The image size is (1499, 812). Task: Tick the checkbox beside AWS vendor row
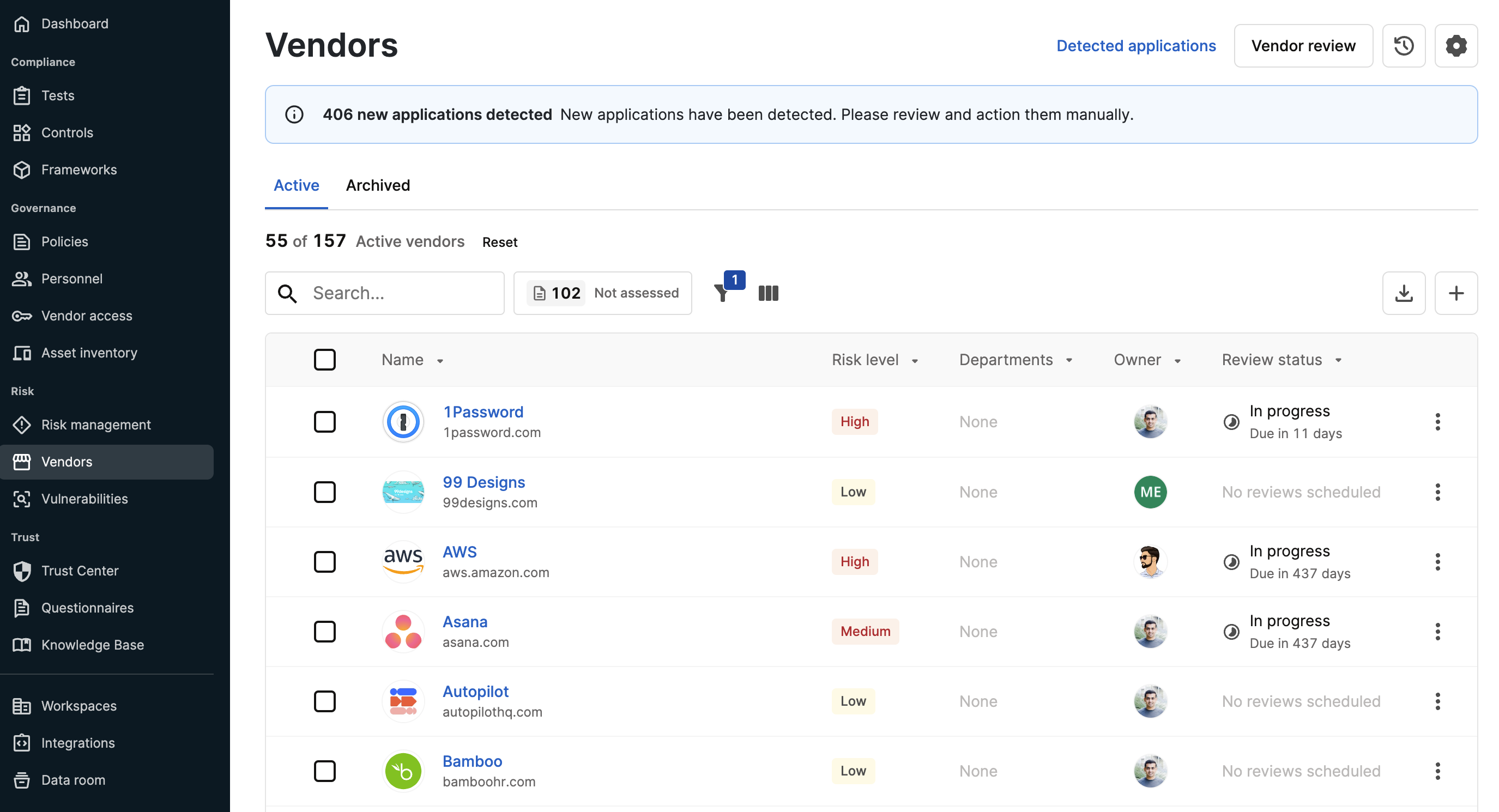[325, 561]
